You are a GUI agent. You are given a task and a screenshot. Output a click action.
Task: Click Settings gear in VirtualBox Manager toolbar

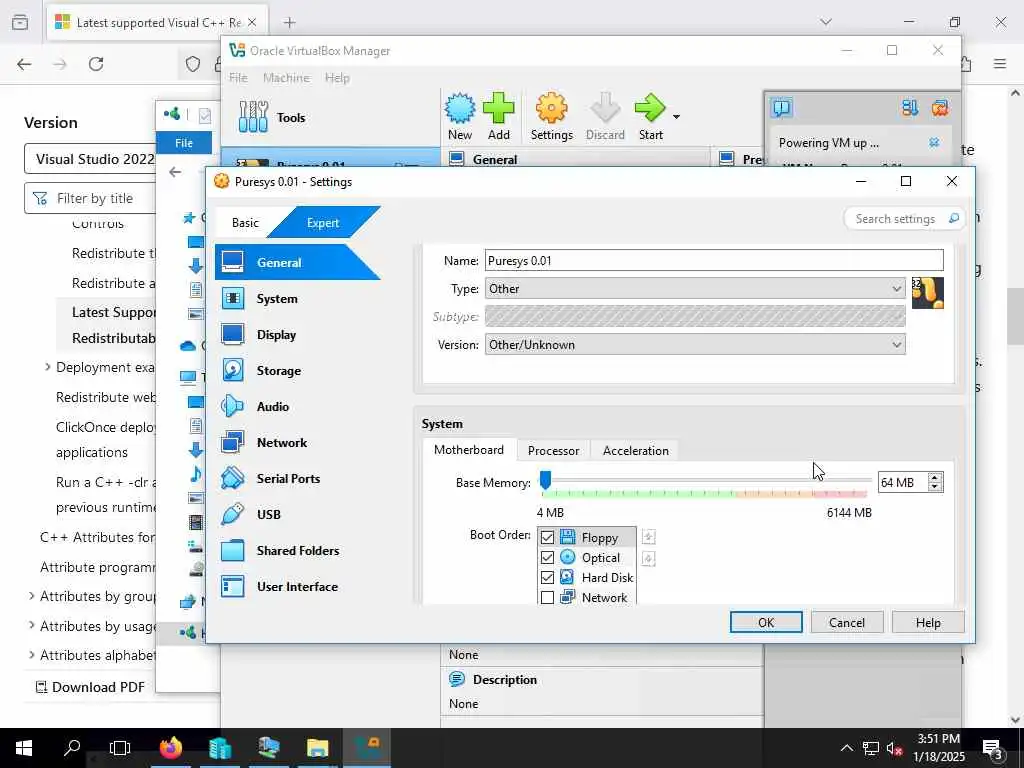pyautogui.click(x=552, y=117)
